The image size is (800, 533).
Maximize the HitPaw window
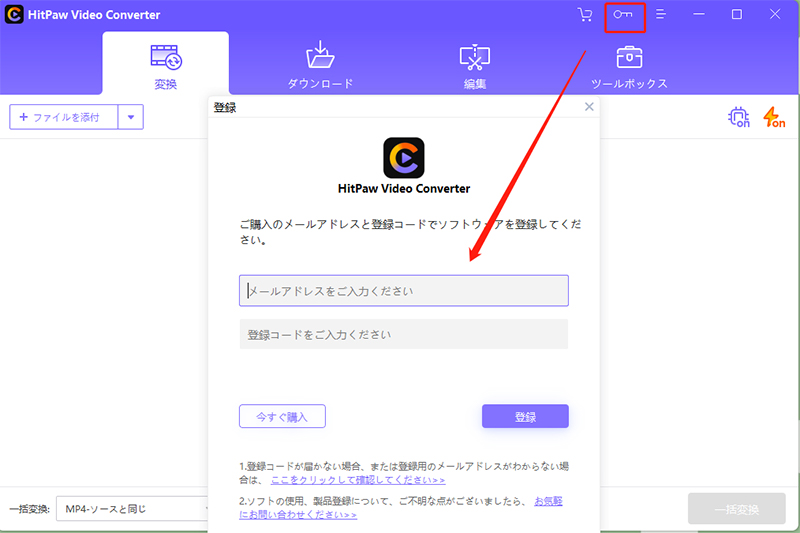tap(737, 14)
